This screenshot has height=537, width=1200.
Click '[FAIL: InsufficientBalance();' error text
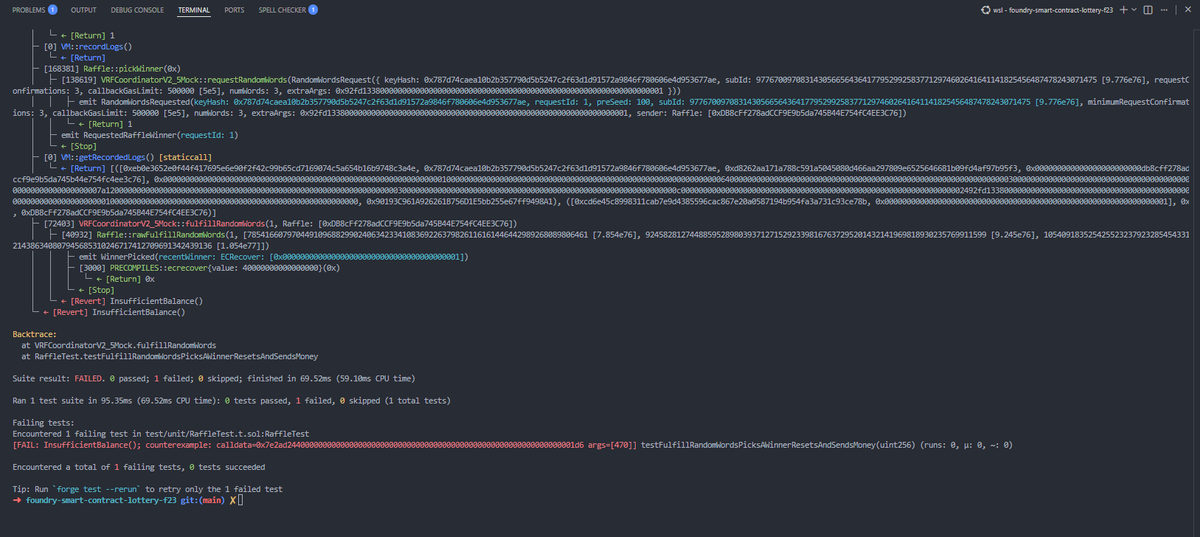coord(78,444)
